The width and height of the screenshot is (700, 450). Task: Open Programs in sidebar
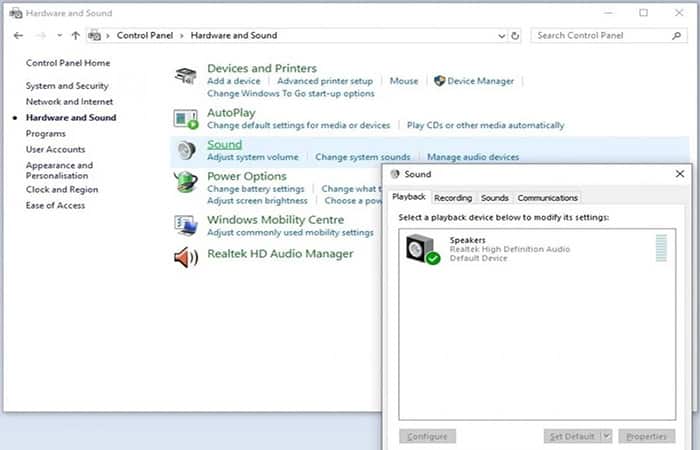[46, 133]
